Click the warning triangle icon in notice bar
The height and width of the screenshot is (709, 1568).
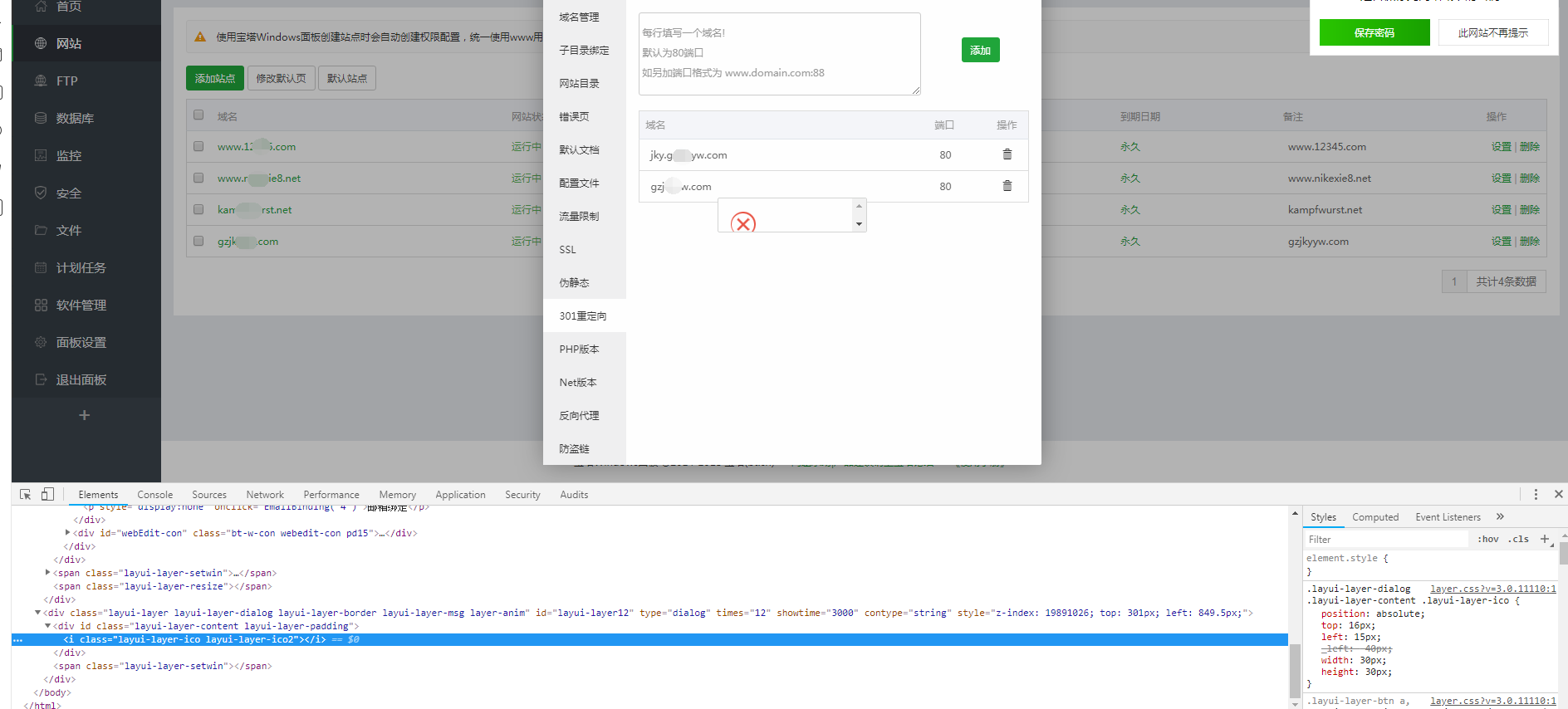pos(200,37)
